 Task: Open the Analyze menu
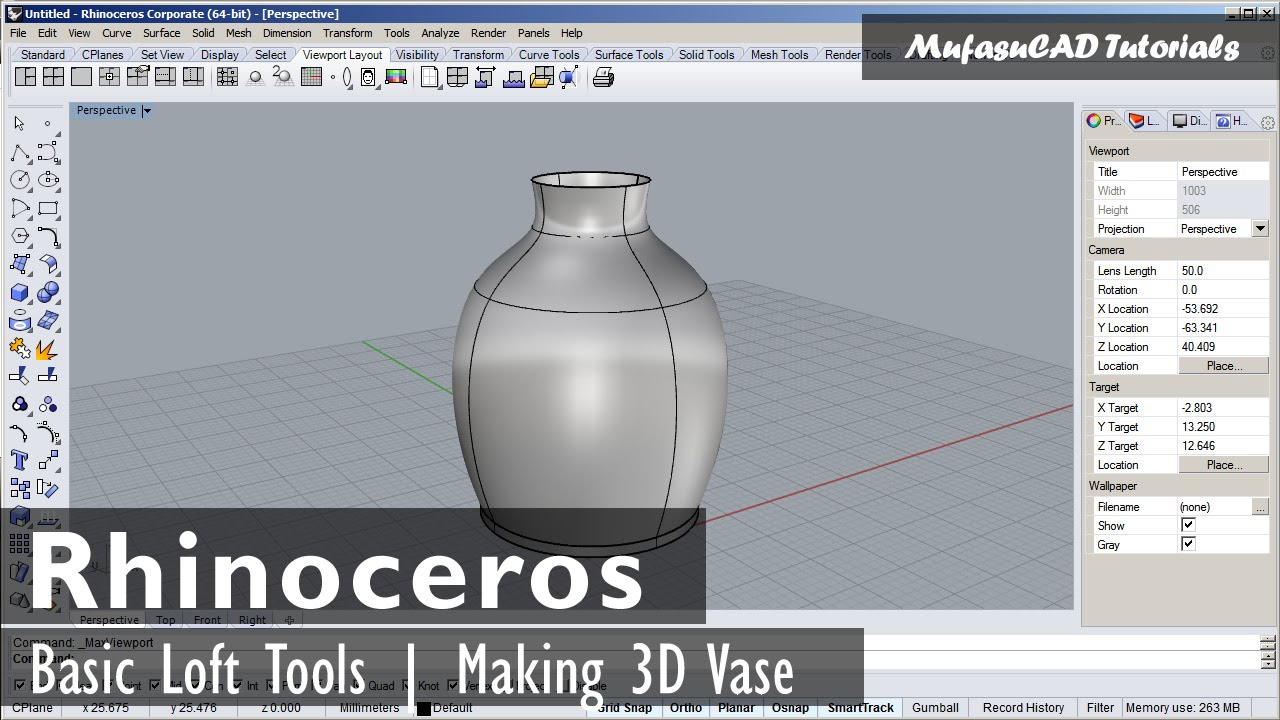pyautogui.click(x=440, y=33)
